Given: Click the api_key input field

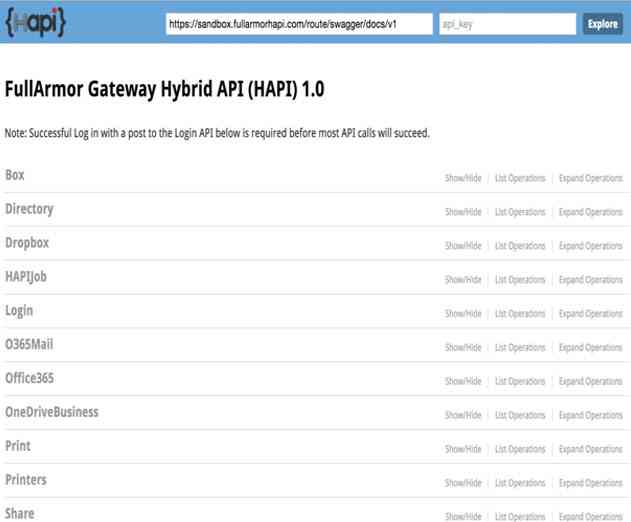Looking at the screenshot, I should (x=507, y=24).
